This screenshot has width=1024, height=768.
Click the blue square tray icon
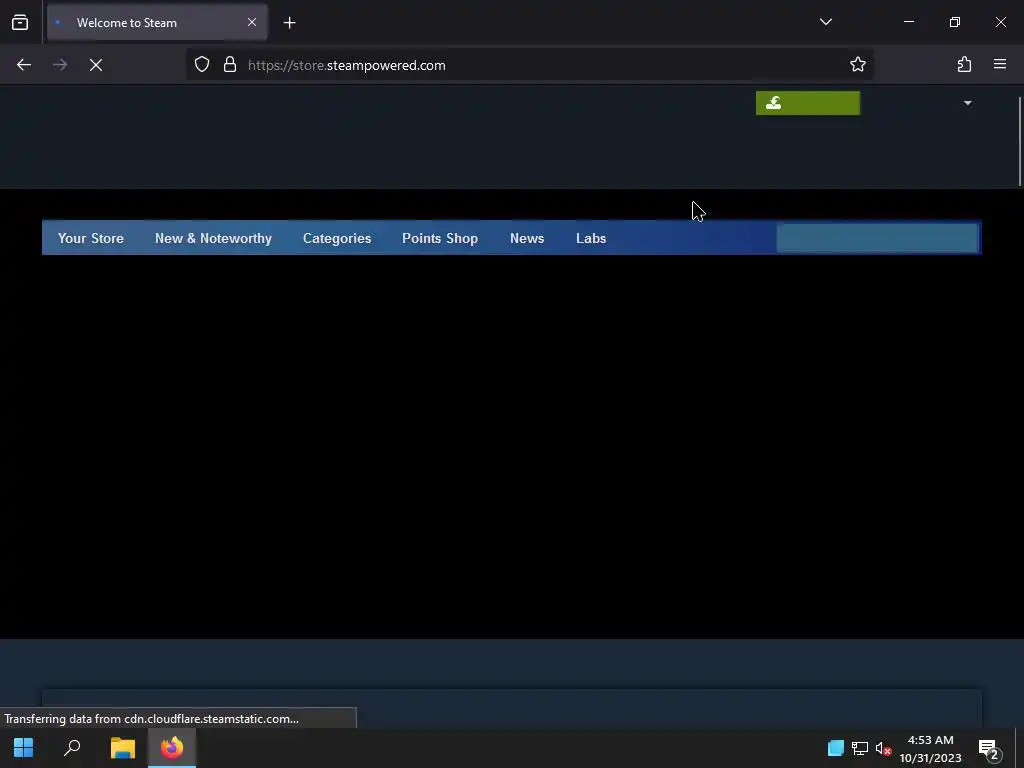pos(835,748)
